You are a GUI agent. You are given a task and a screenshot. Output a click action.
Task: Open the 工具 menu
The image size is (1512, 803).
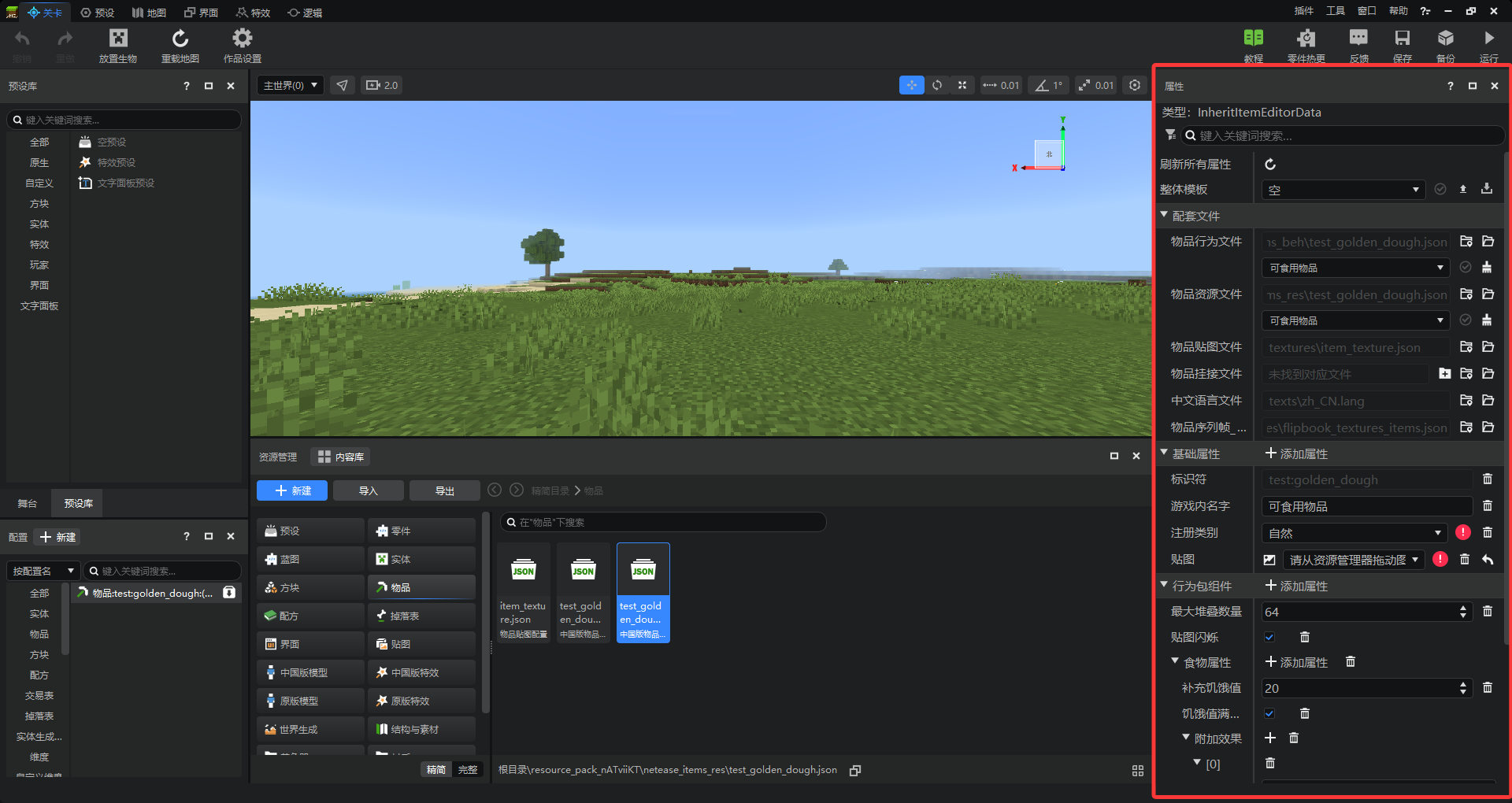[x=1336, y=11]
